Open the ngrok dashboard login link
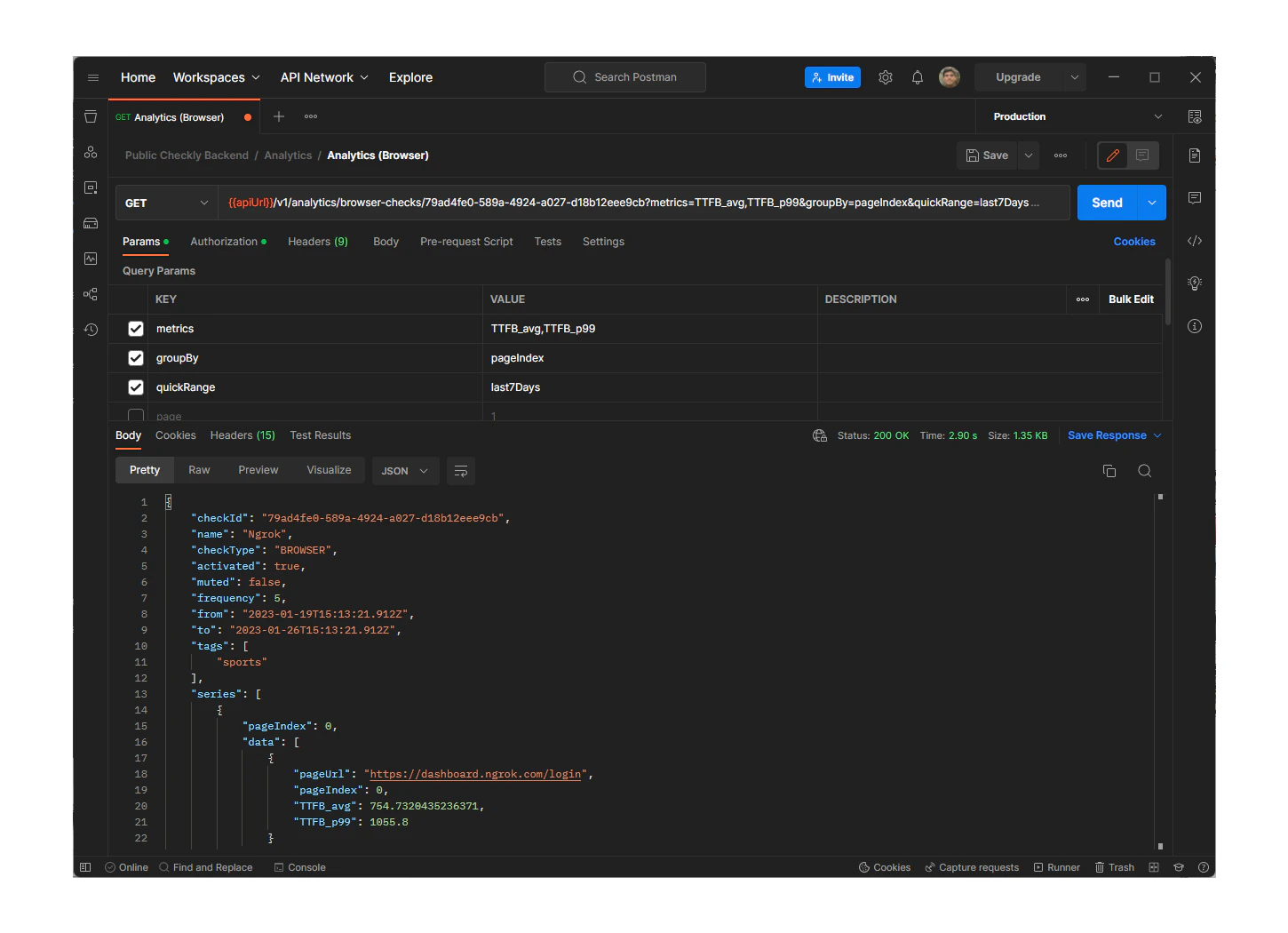Viewport: 1288px width, 933px height. click(x=474, y=774)
